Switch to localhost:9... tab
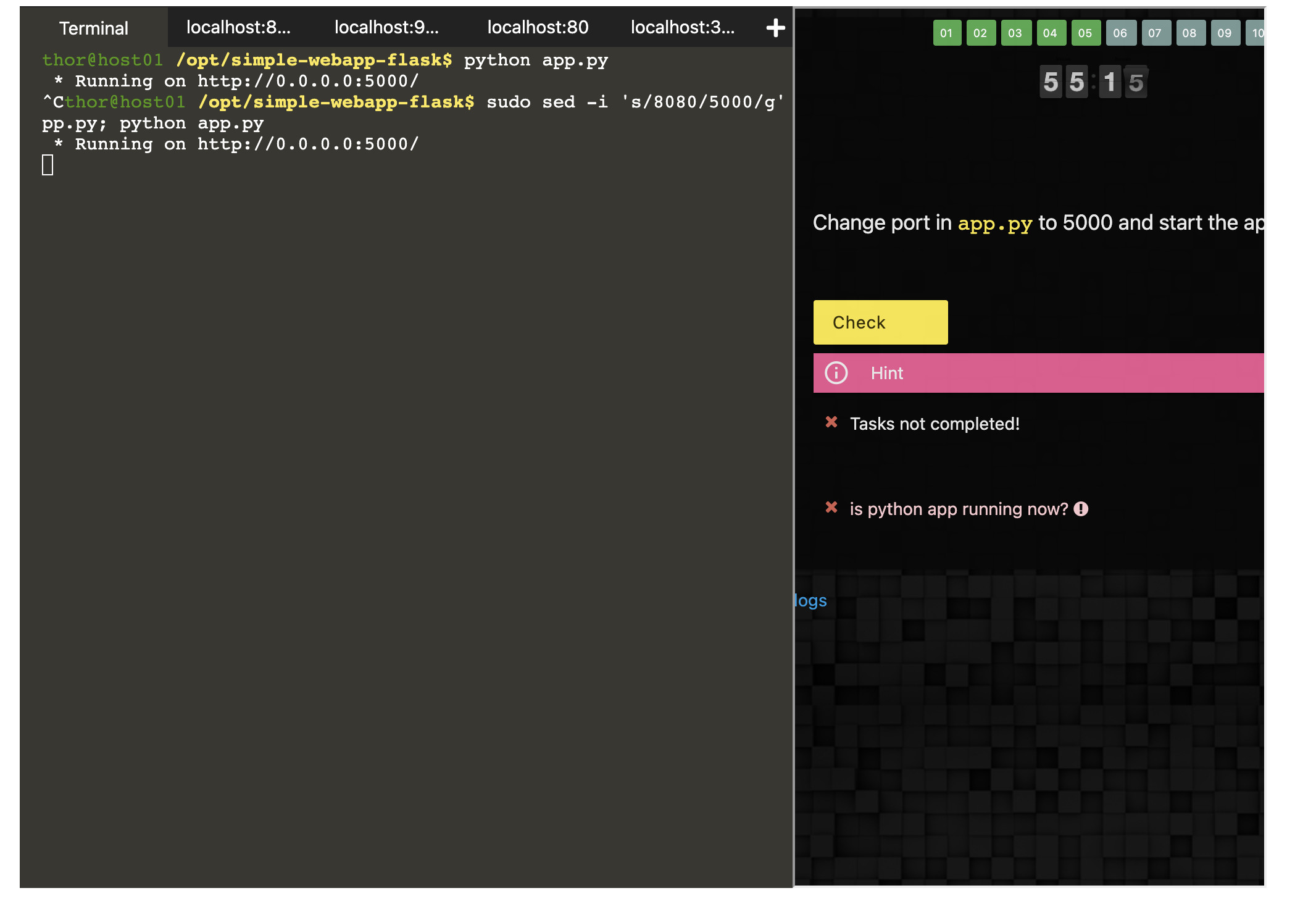Screen dimensions: 1316x909 386,28
